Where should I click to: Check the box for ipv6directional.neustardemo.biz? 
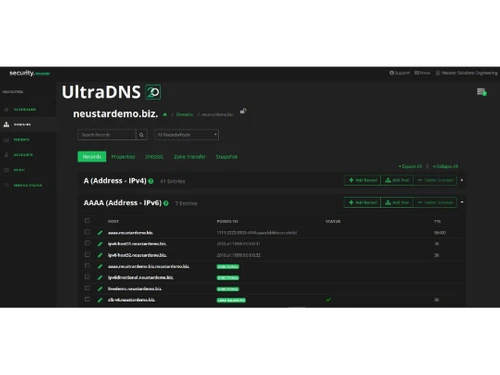tap(87, 277)
